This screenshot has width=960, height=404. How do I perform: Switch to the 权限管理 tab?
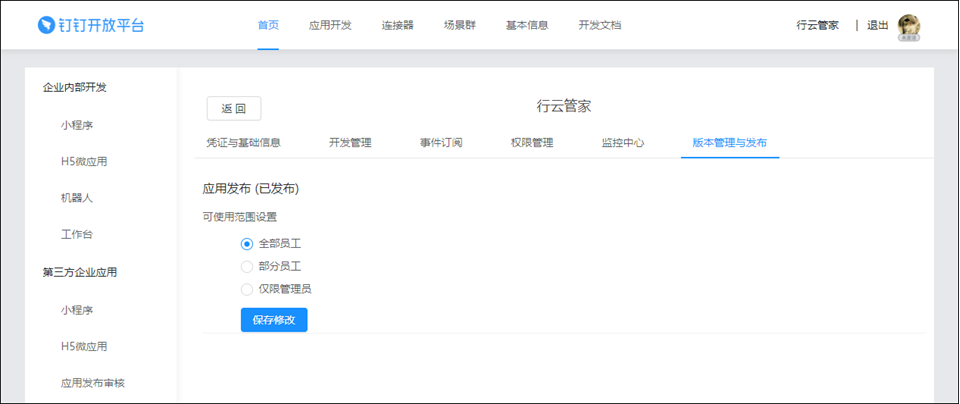532,142
